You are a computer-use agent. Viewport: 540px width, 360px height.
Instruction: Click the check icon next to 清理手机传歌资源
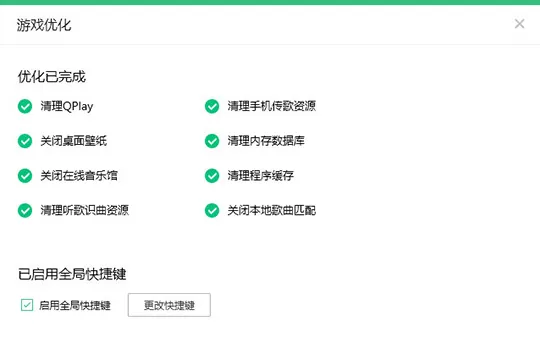[212, 106]
